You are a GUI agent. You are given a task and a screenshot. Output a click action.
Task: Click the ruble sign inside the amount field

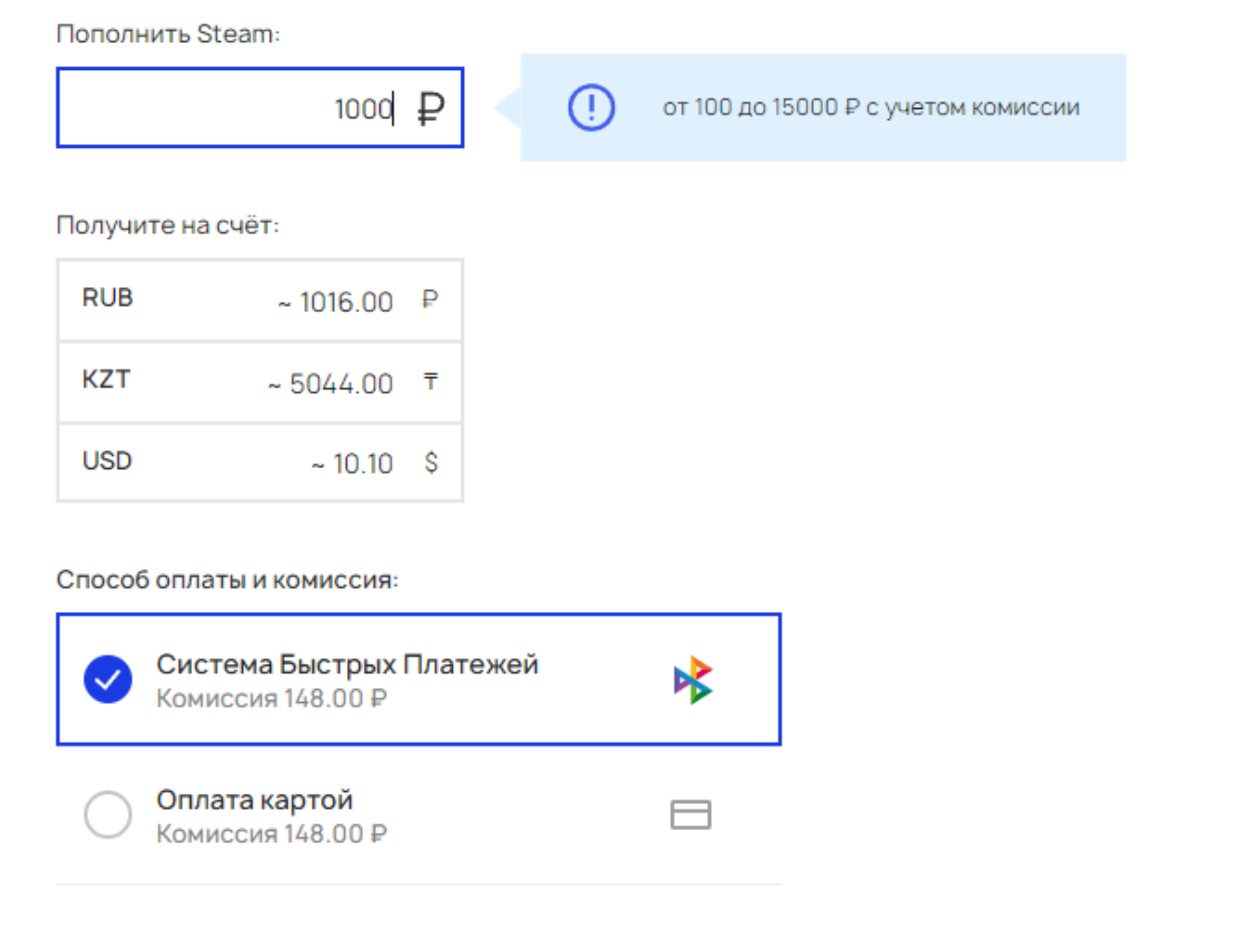431,108
